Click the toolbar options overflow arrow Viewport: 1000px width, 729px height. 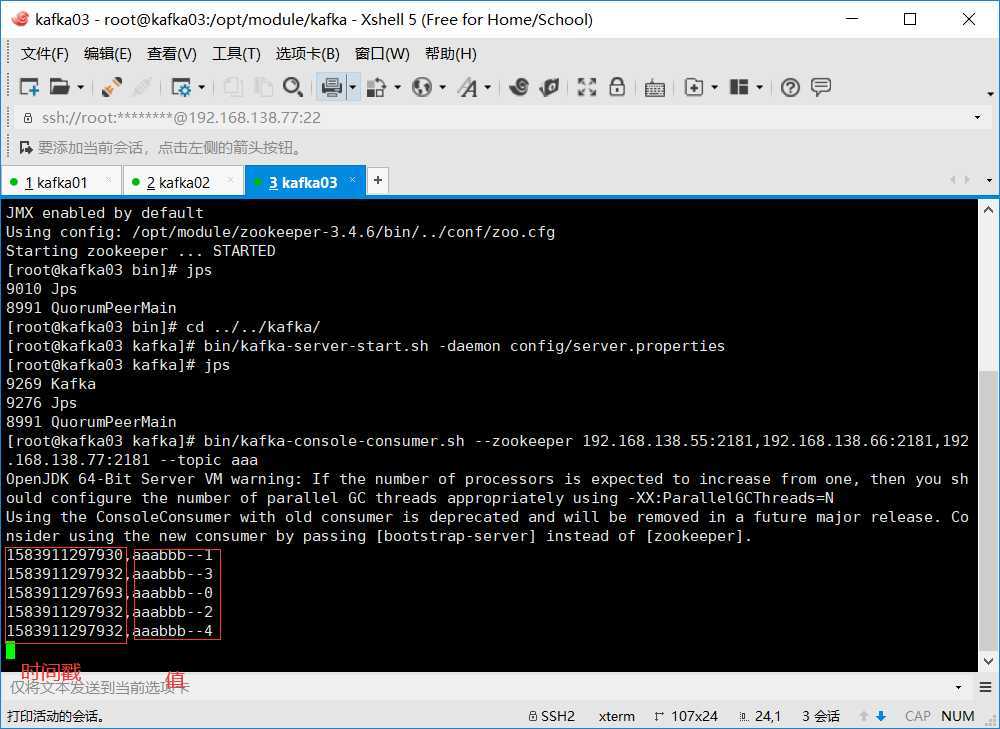[990, 94]
